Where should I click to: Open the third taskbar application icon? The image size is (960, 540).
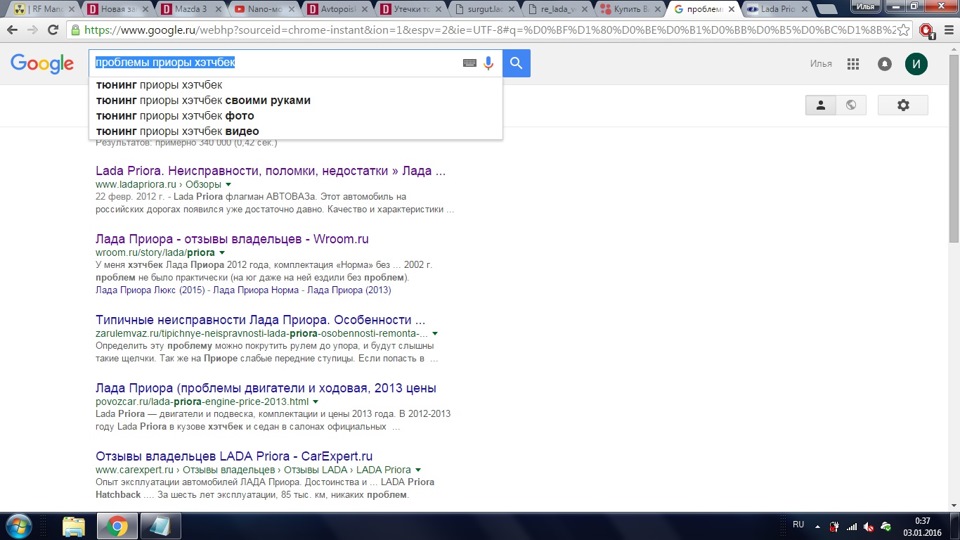[160, 526]
